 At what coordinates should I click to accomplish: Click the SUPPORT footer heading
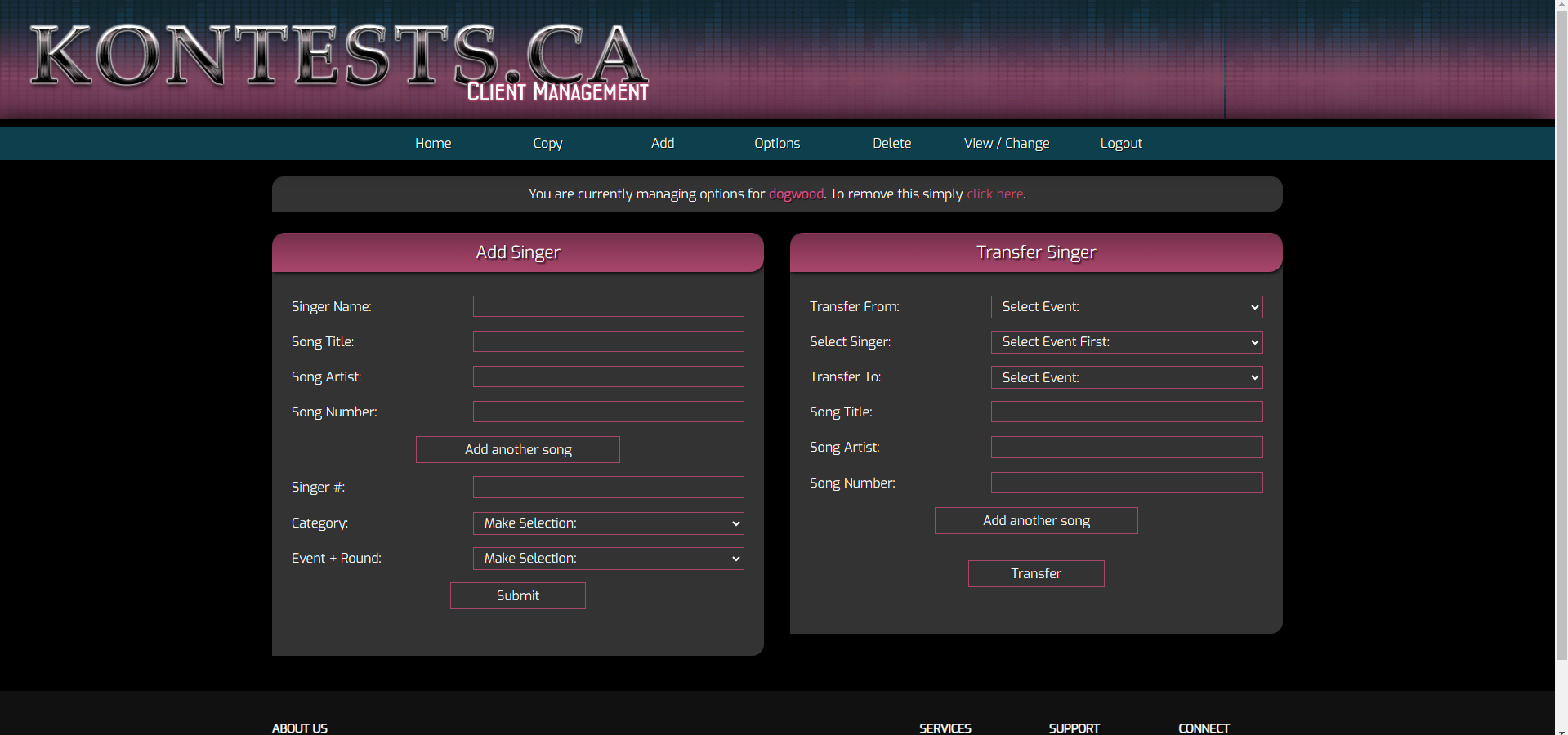point(1074,728)
